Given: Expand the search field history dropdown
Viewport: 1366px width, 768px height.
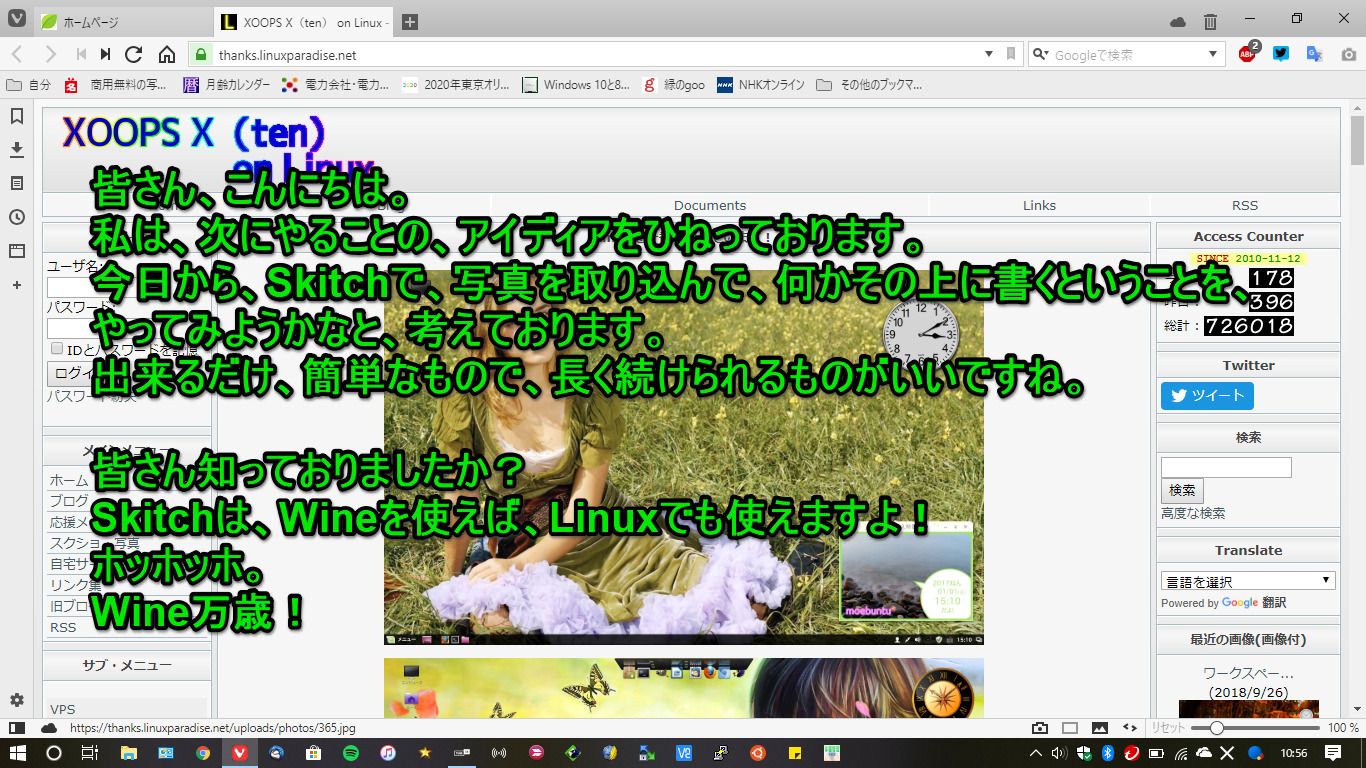Looking at the screenshot, I should coord(1213,54).
